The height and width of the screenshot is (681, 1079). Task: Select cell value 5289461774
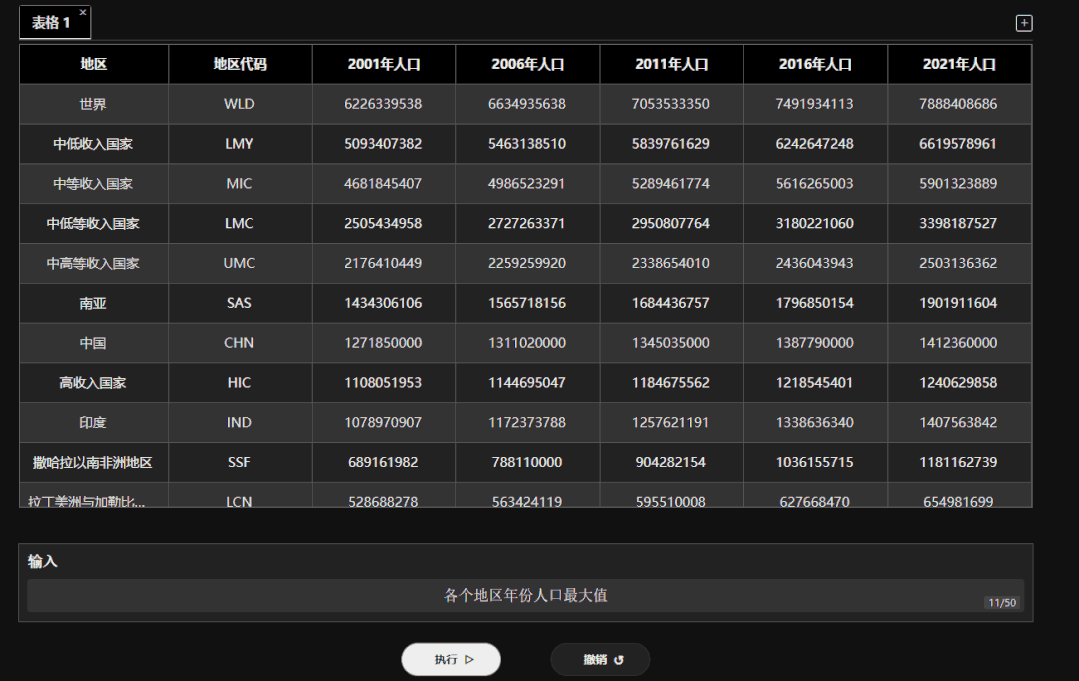pos(671,184)
